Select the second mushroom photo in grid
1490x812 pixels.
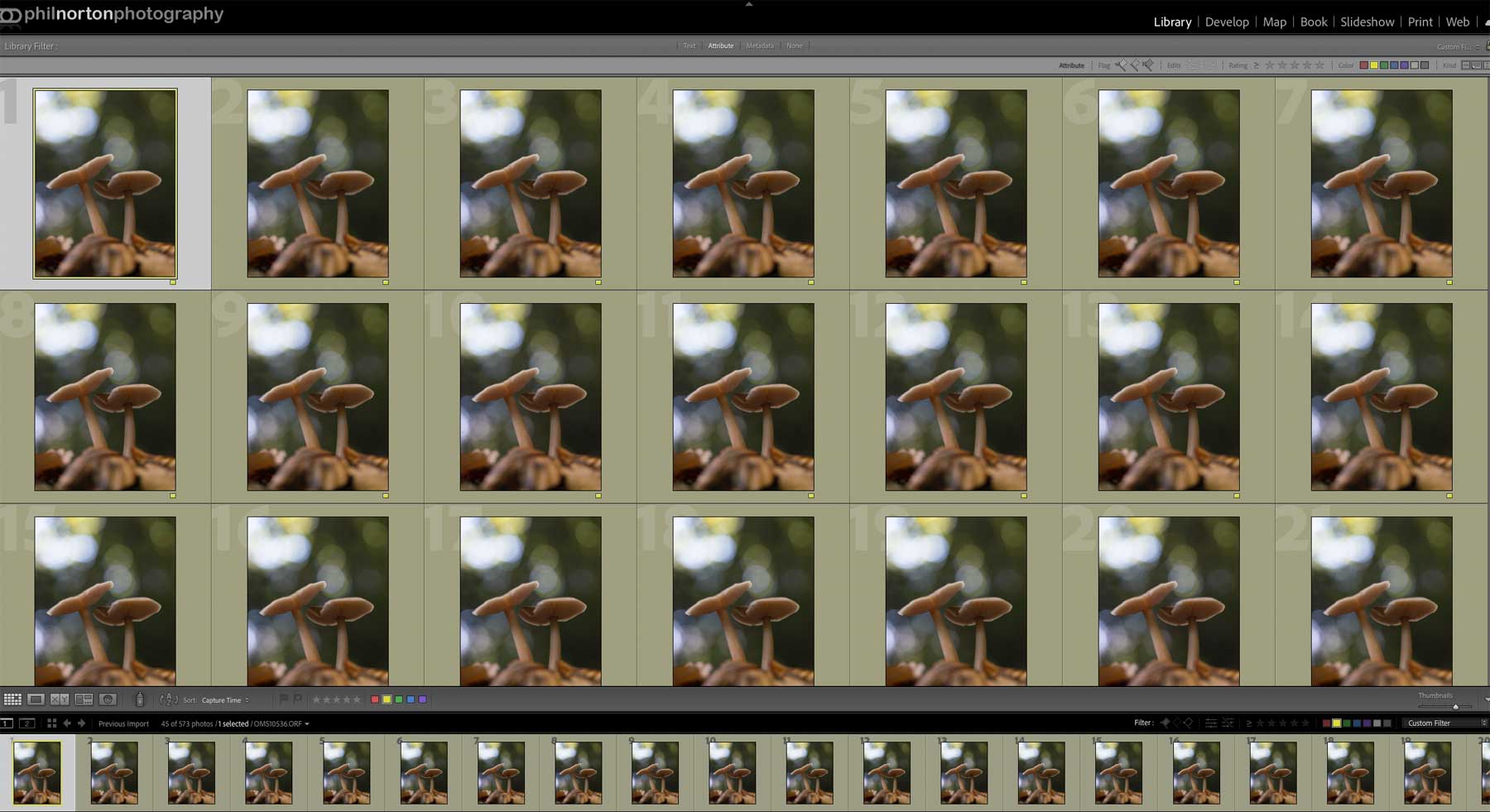318,184
